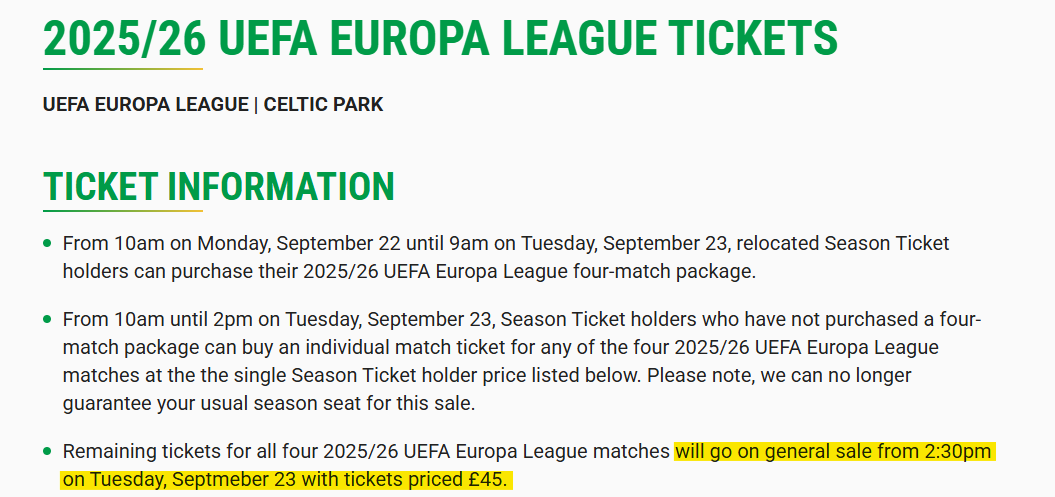Click the TICKET INFORMATION heading
Screen dimensions: 1055x497
pyautogui.click(x=219, y=187)
